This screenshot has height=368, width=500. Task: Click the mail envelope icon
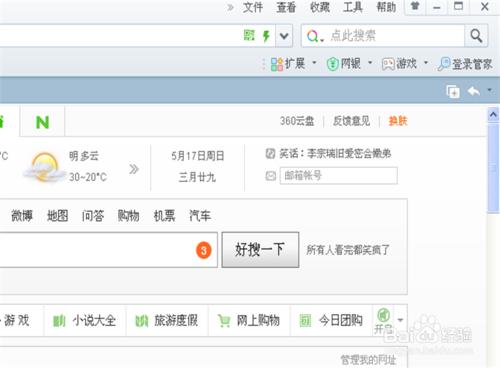click(x=270, y=176)
